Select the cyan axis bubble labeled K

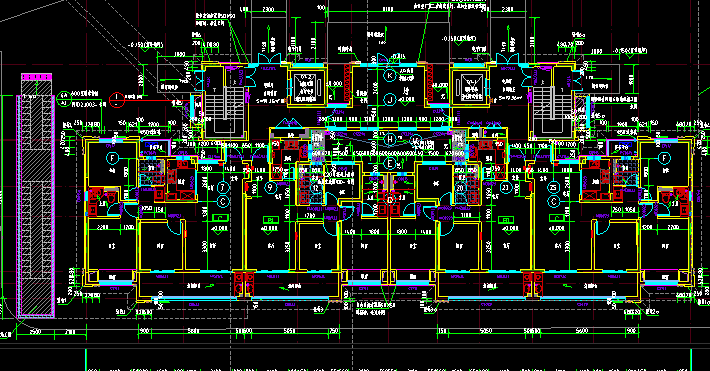point(390,76)
